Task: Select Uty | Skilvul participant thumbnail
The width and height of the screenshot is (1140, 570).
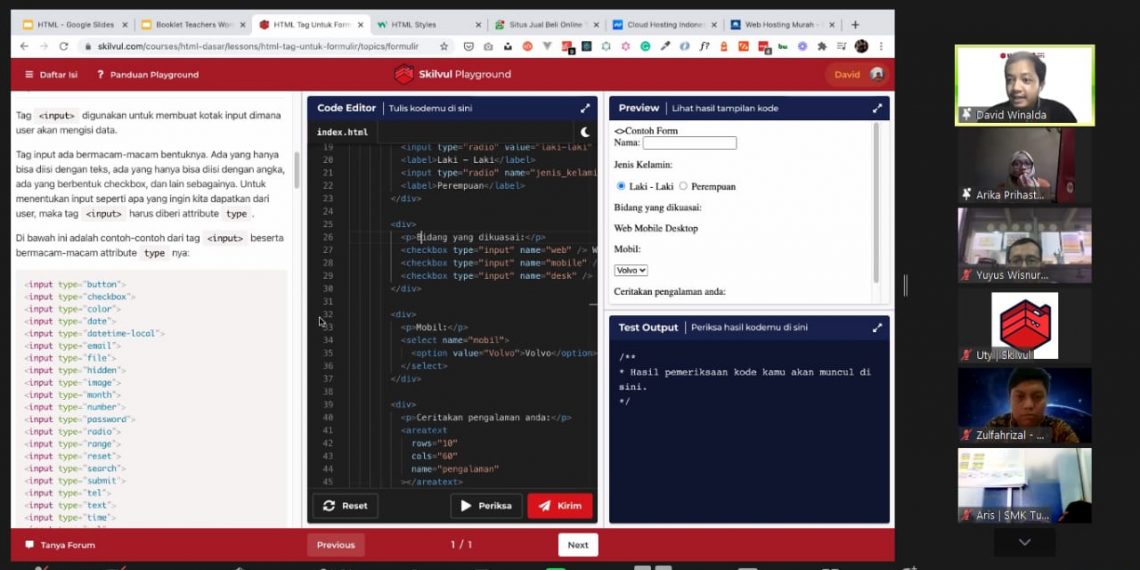Action: coord(1024,326)
